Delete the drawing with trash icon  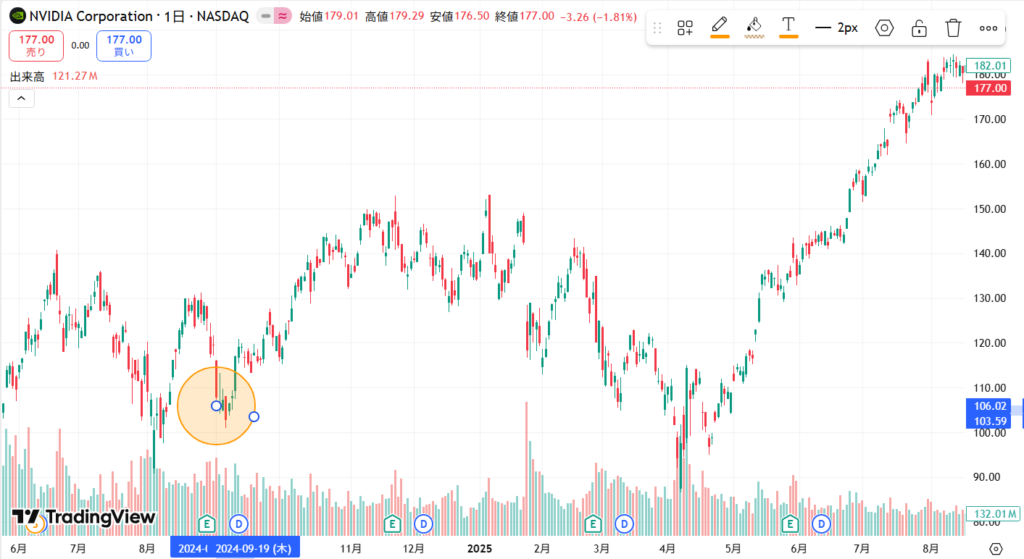coord(954,28)
